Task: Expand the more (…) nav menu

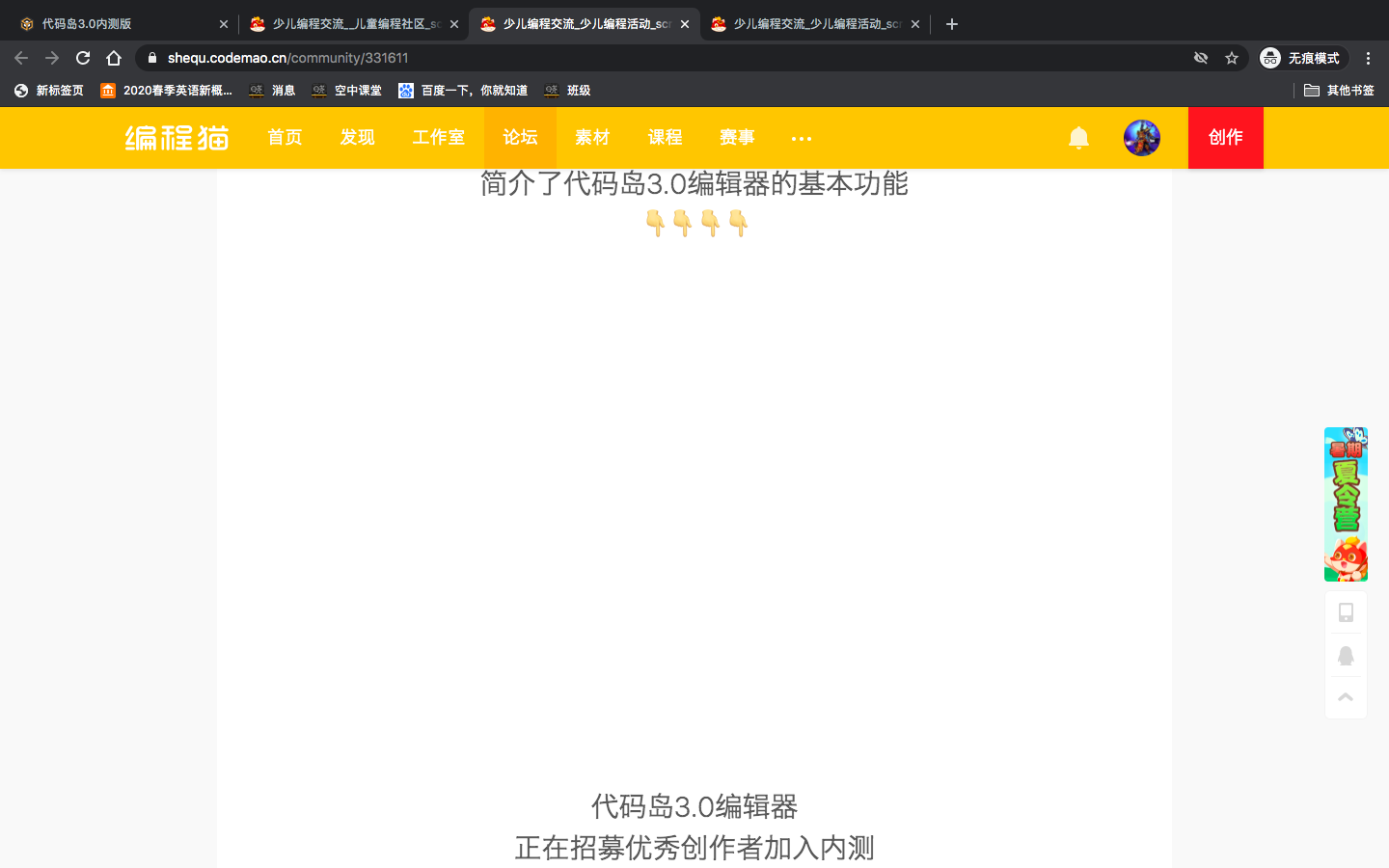Action: tap(802, 139)
